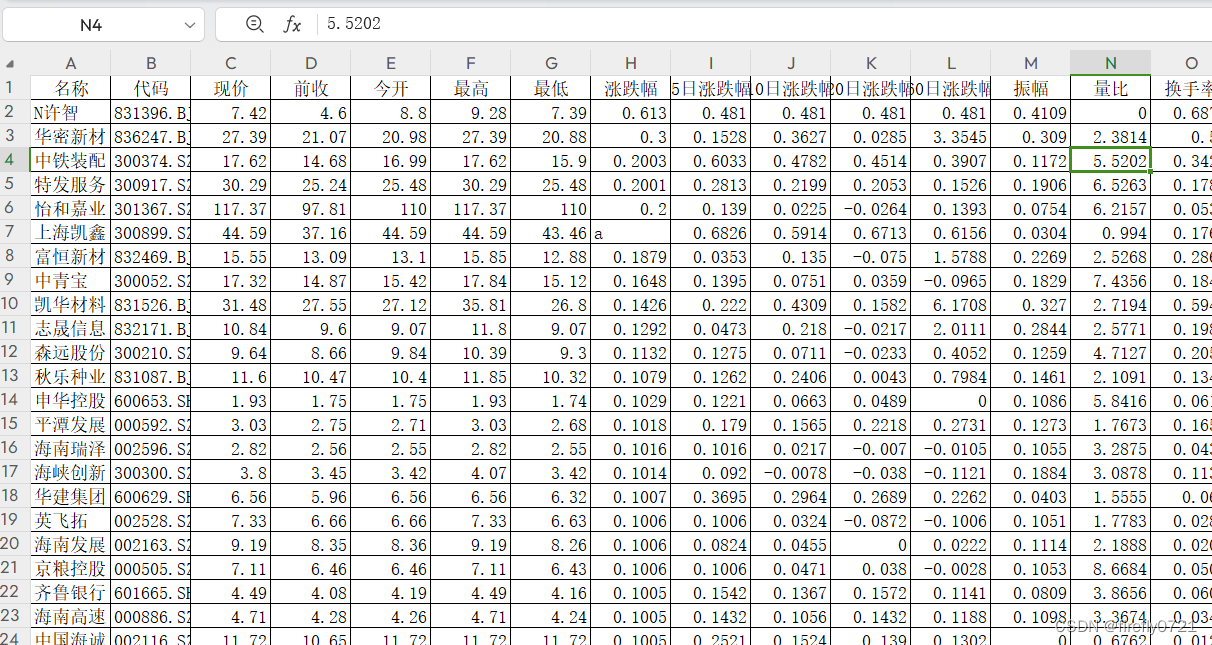Select the cell containing 齐鲁银行
Image resolution: width=1212 pixels, height=645 pixels.
[71, 592]
